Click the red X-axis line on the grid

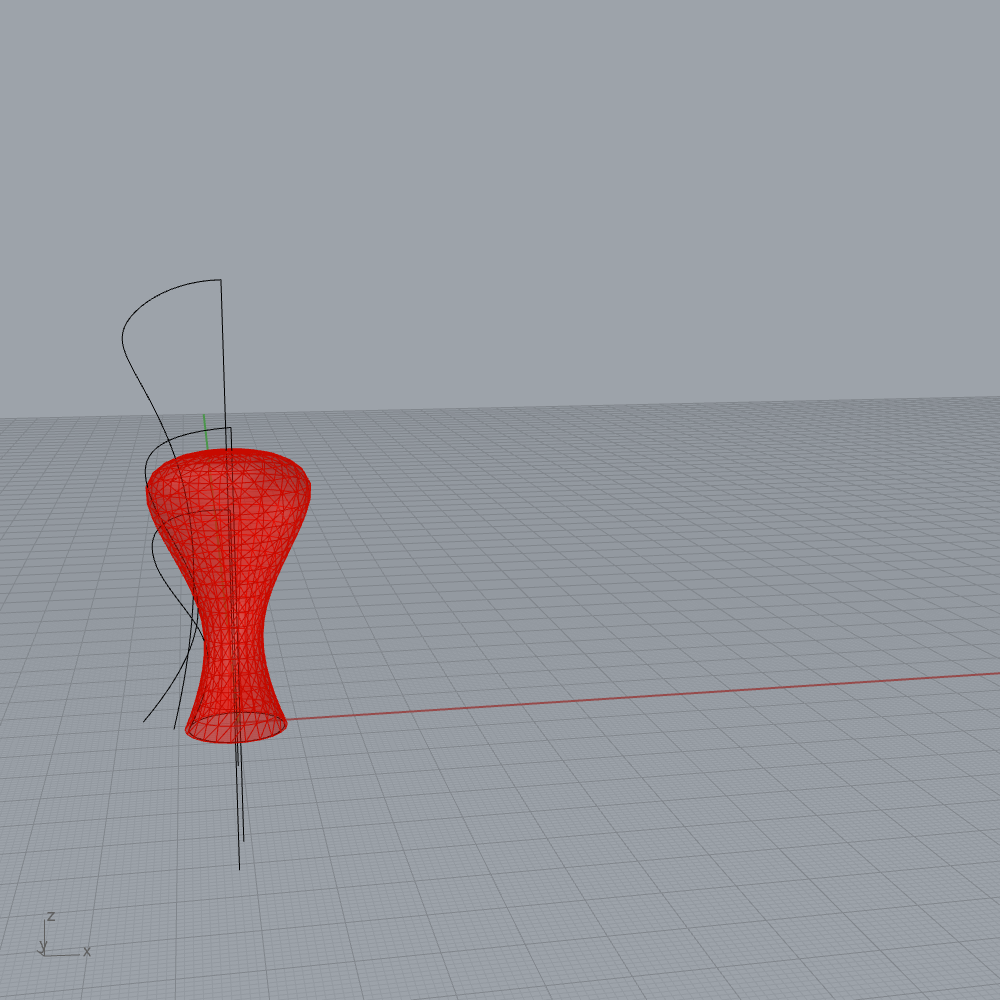click(x=600, y=699)
